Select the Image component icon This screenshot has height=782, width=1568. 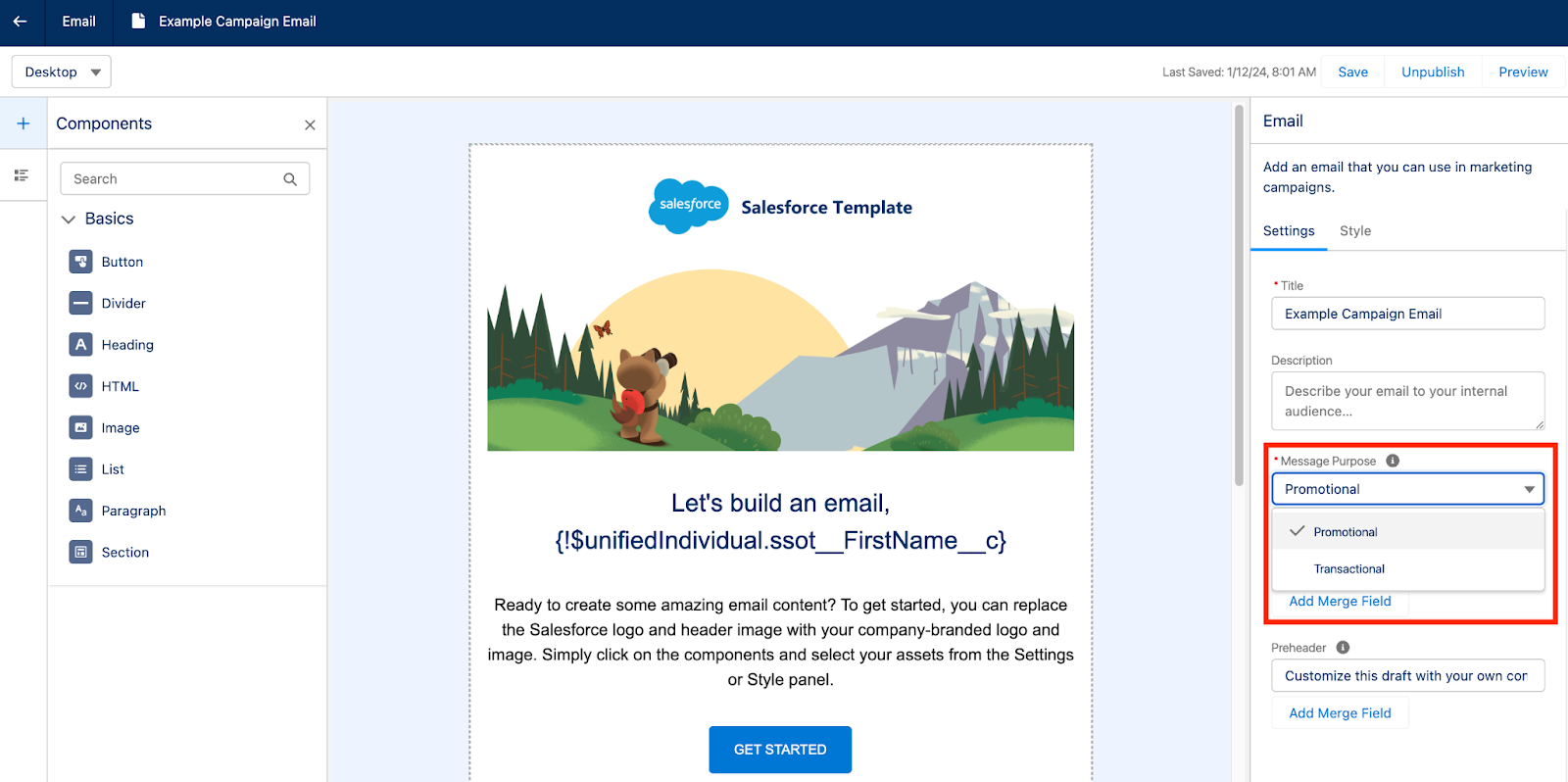click(80, 427)
